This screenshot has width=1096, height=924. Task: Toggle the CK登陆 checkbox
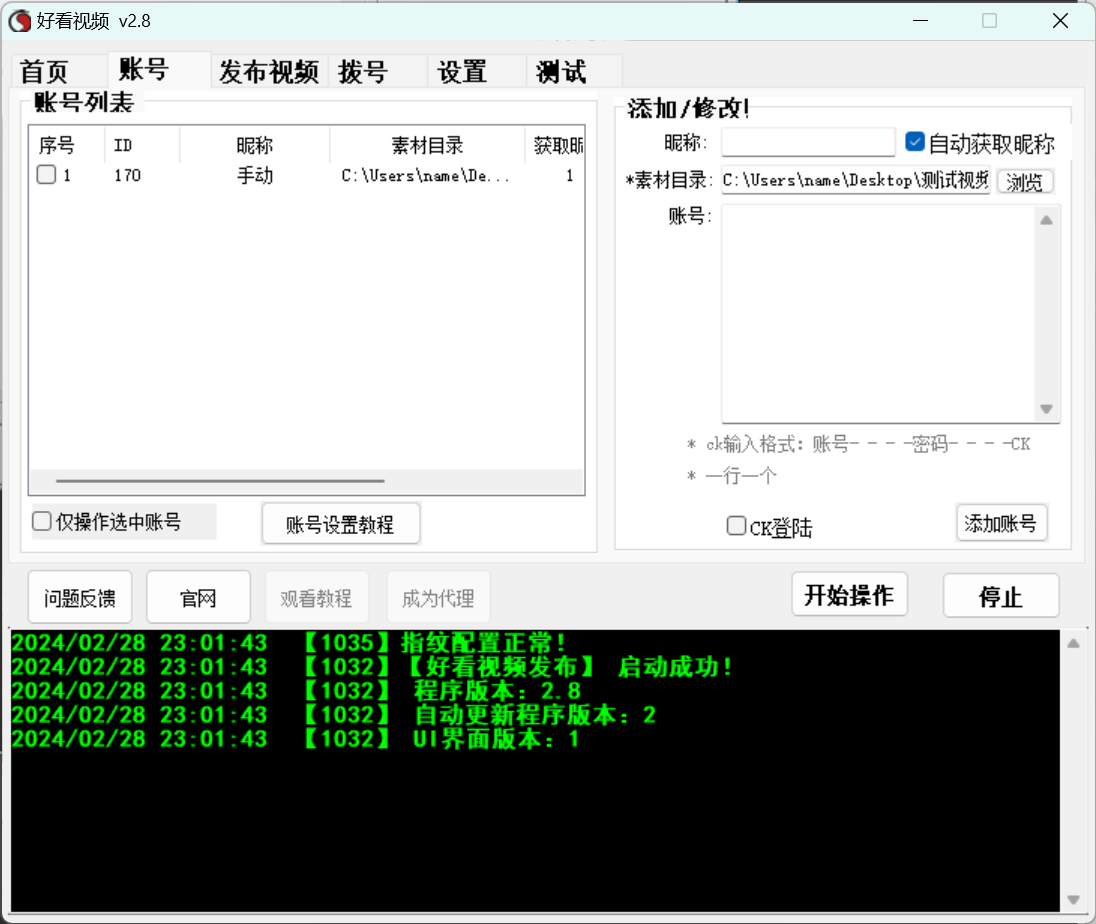(737, 526)
